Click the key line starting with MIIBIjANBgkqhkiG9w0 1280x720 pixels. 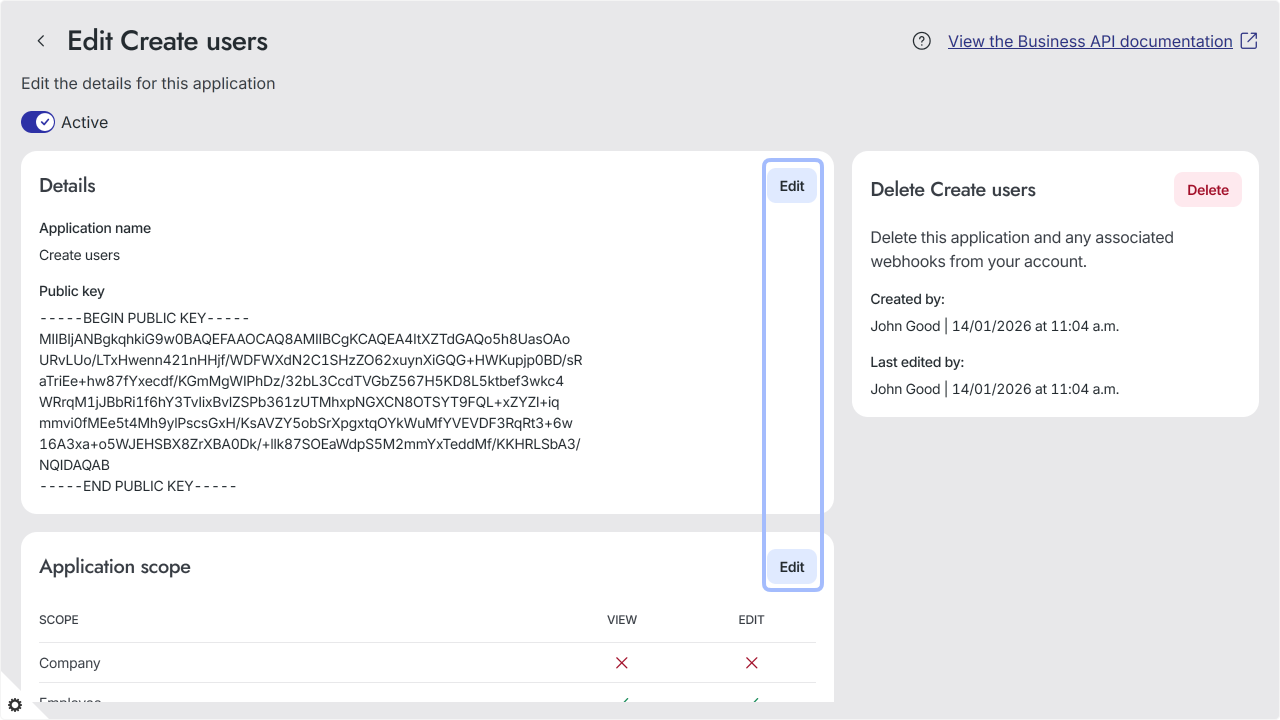305,339
